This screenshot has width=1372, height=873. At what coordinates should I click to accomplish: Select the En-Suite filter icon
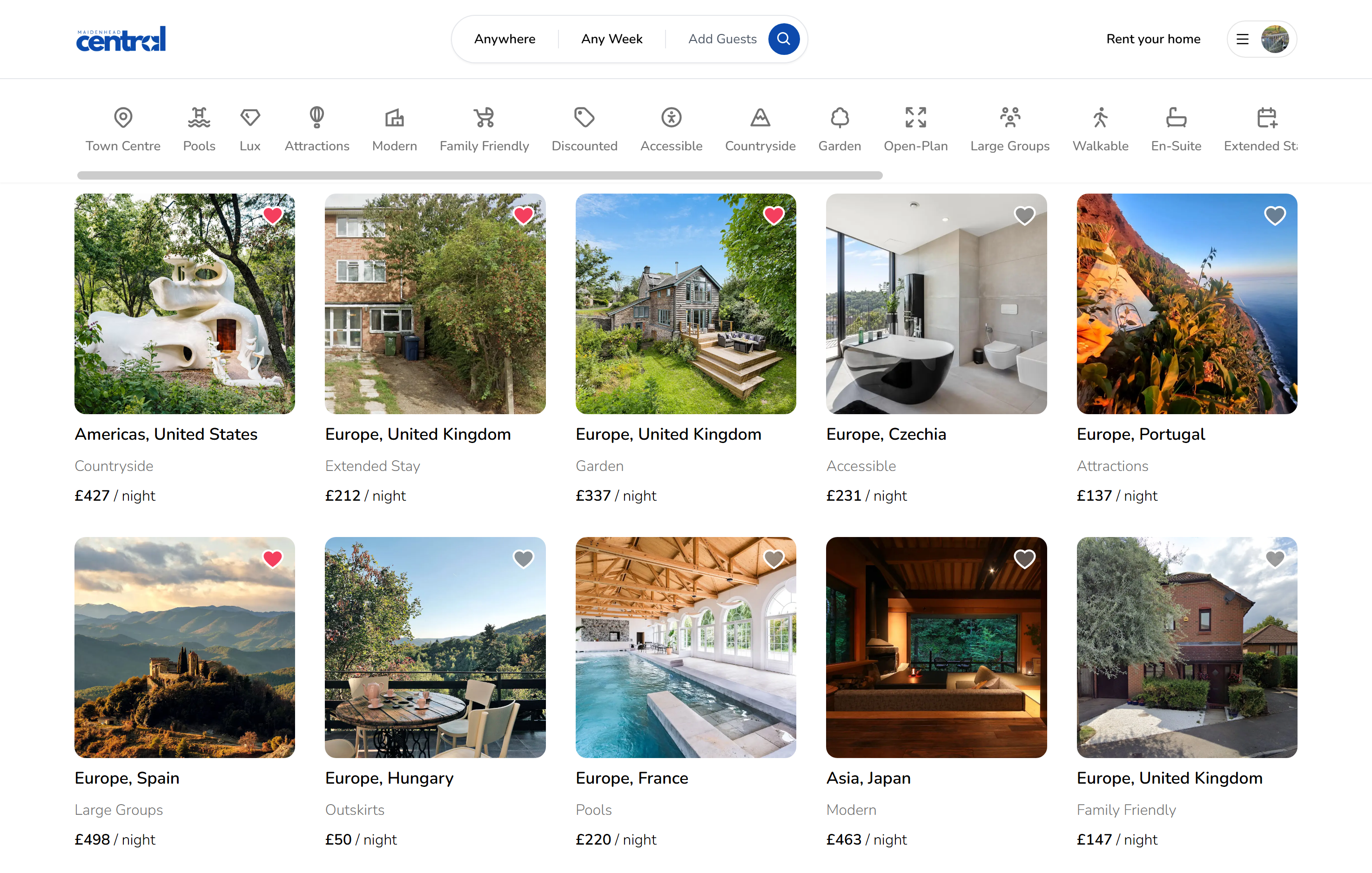[1175, 127]
